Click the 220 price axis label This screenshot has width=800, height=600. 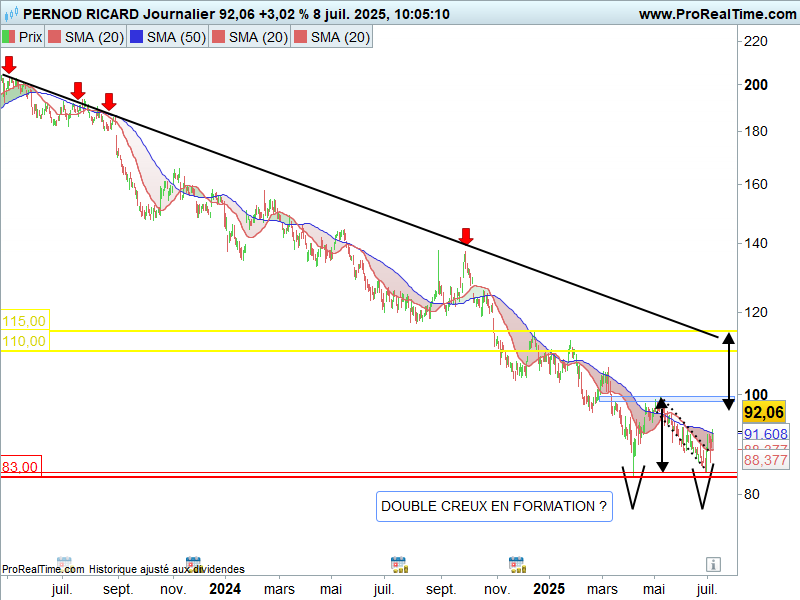point(756,41)
